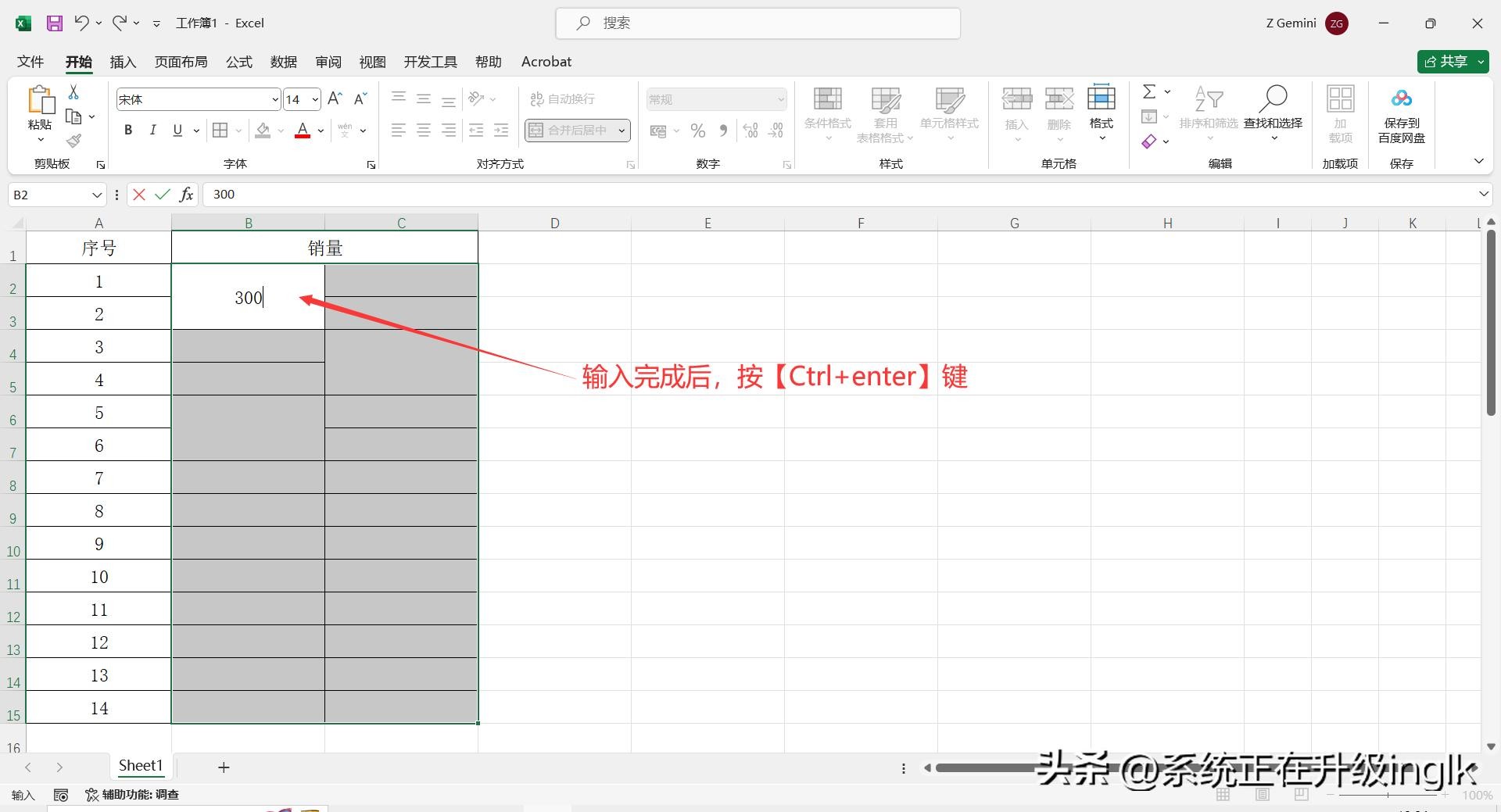Confirm entry with the checkmark icon
The height and width of the screenshot is (812, 1501).
pyautogui.click(x=163, y=195)
